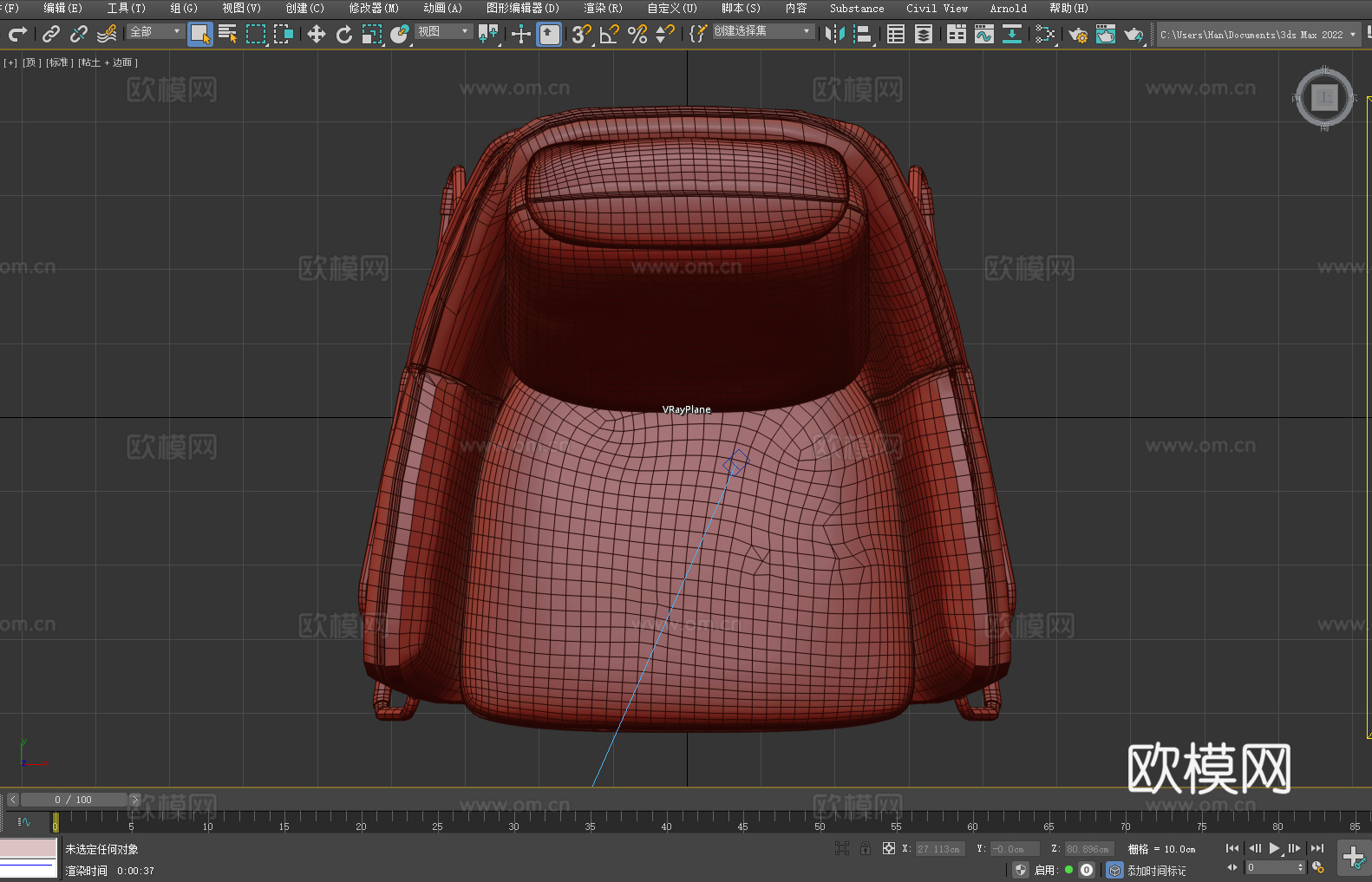
Task: Play the animation
Action: point(1274,848)
